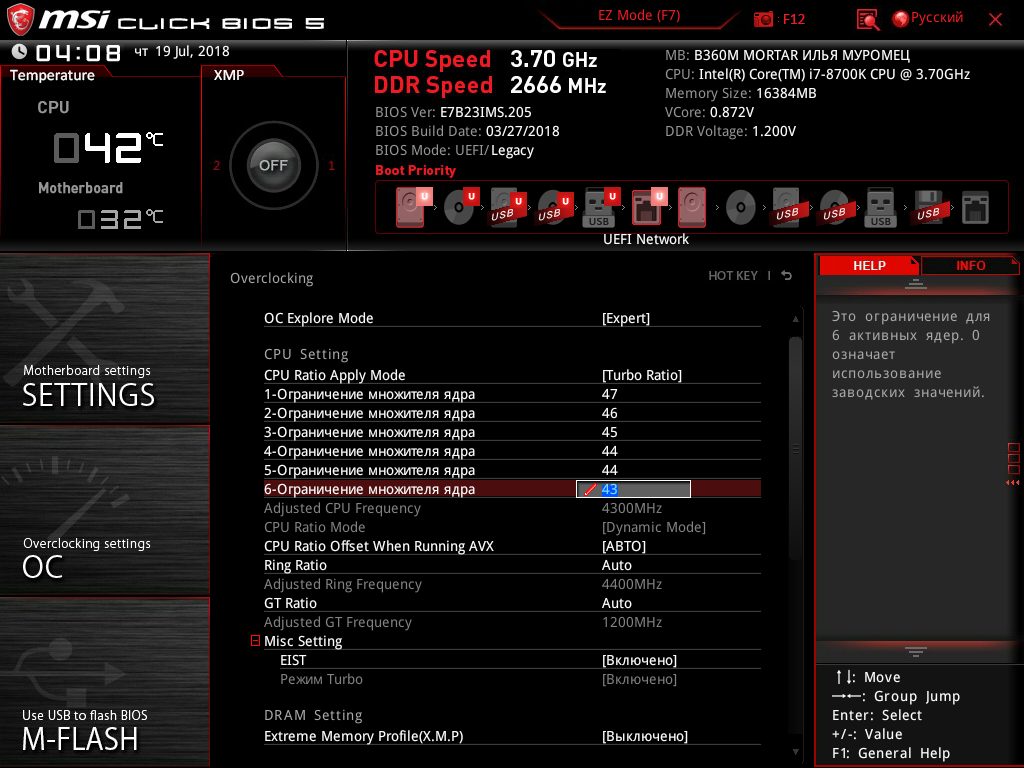Click the date чт 19 Jul, 2018

(x=182, y=51)
